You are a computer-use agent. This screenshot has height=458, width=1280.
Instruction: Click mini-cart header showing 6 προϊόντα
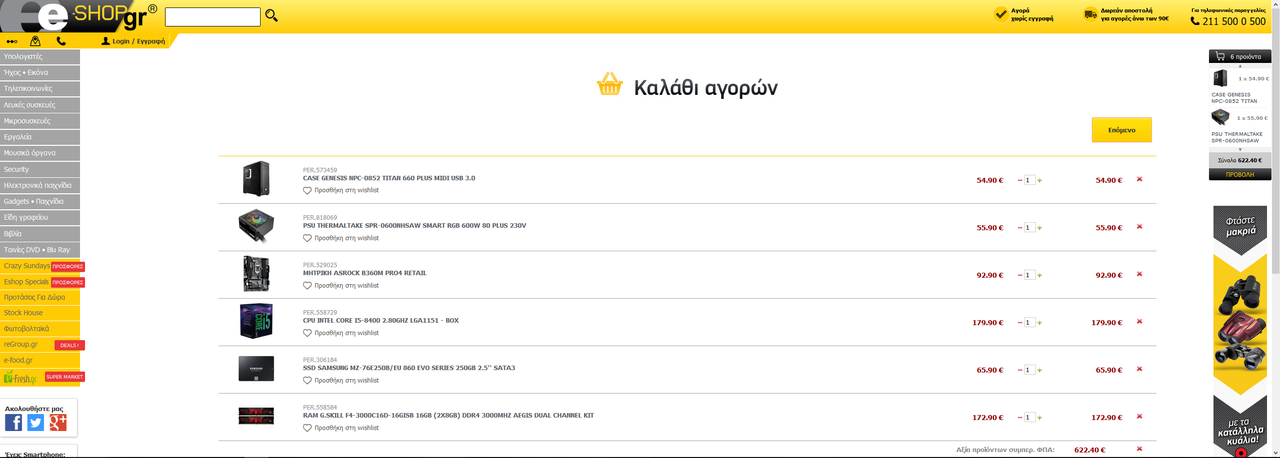1239,57
